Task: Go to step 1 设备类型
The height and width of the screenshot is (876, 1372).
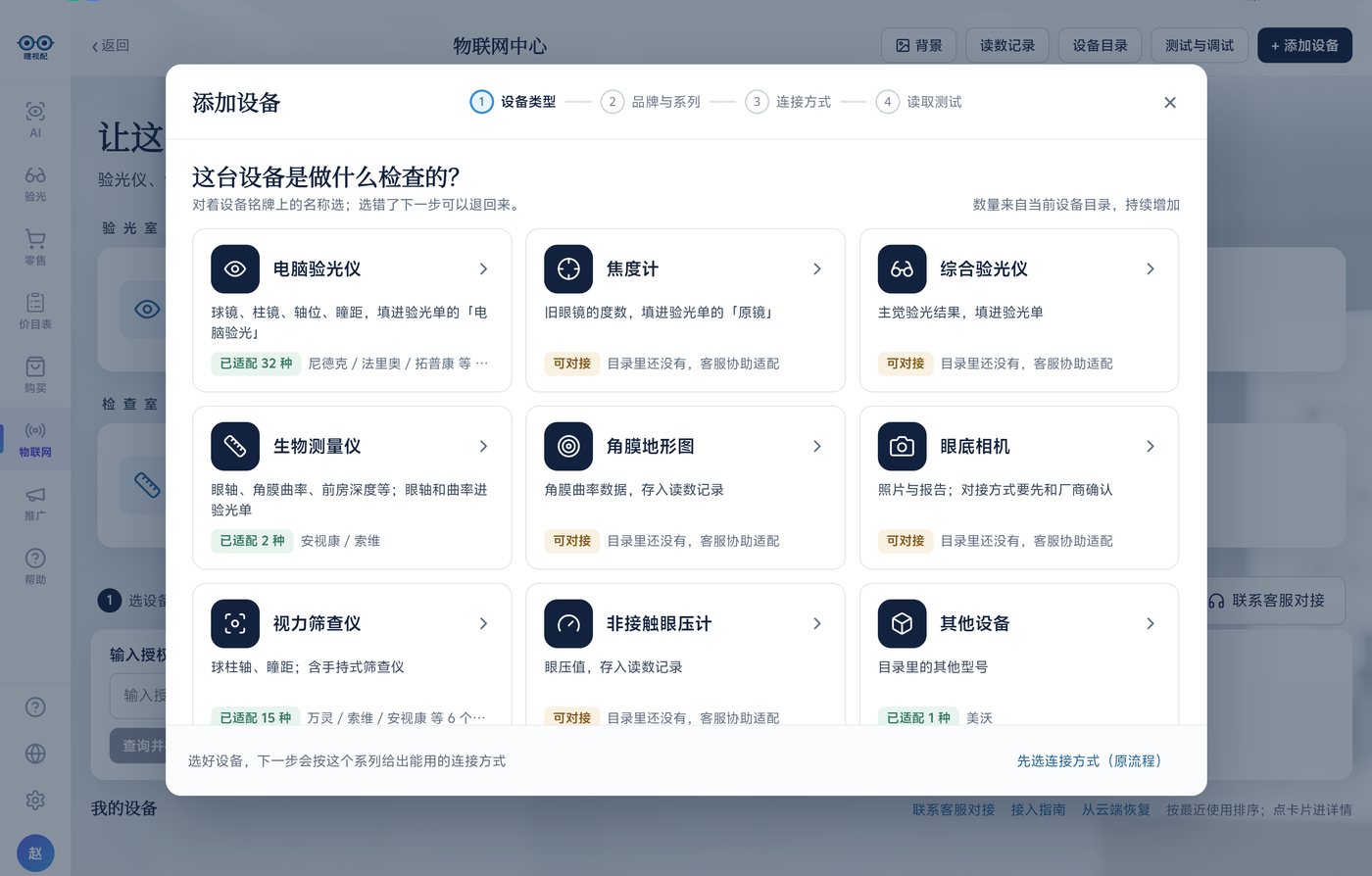Action: click(513, 102)
